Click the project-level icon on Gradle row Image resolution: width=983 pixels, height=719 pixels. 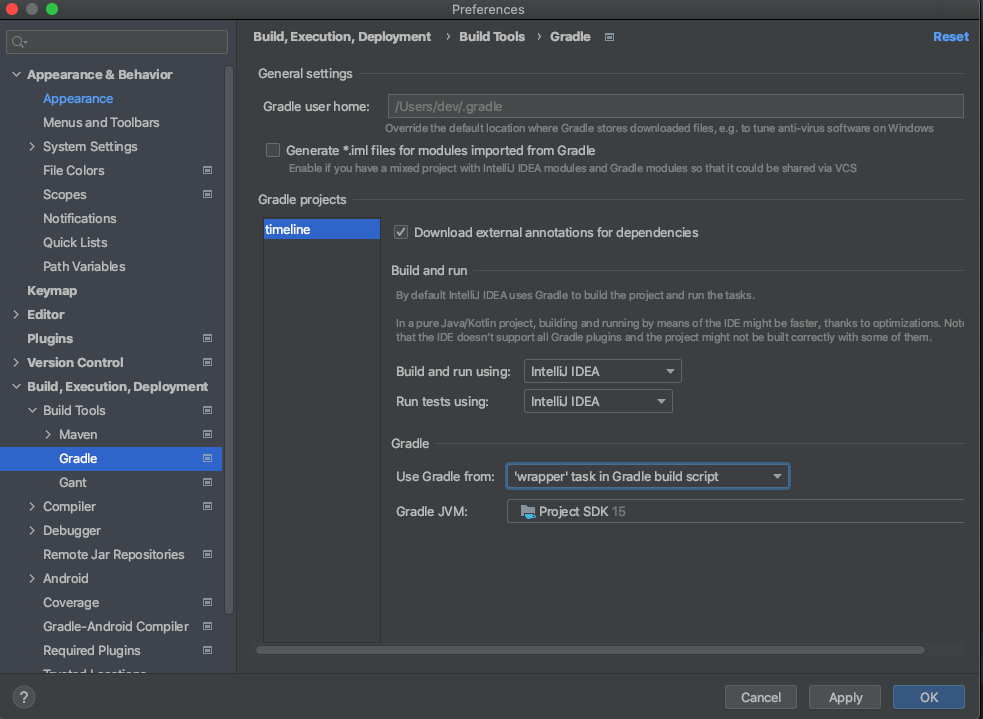(207, 458)
